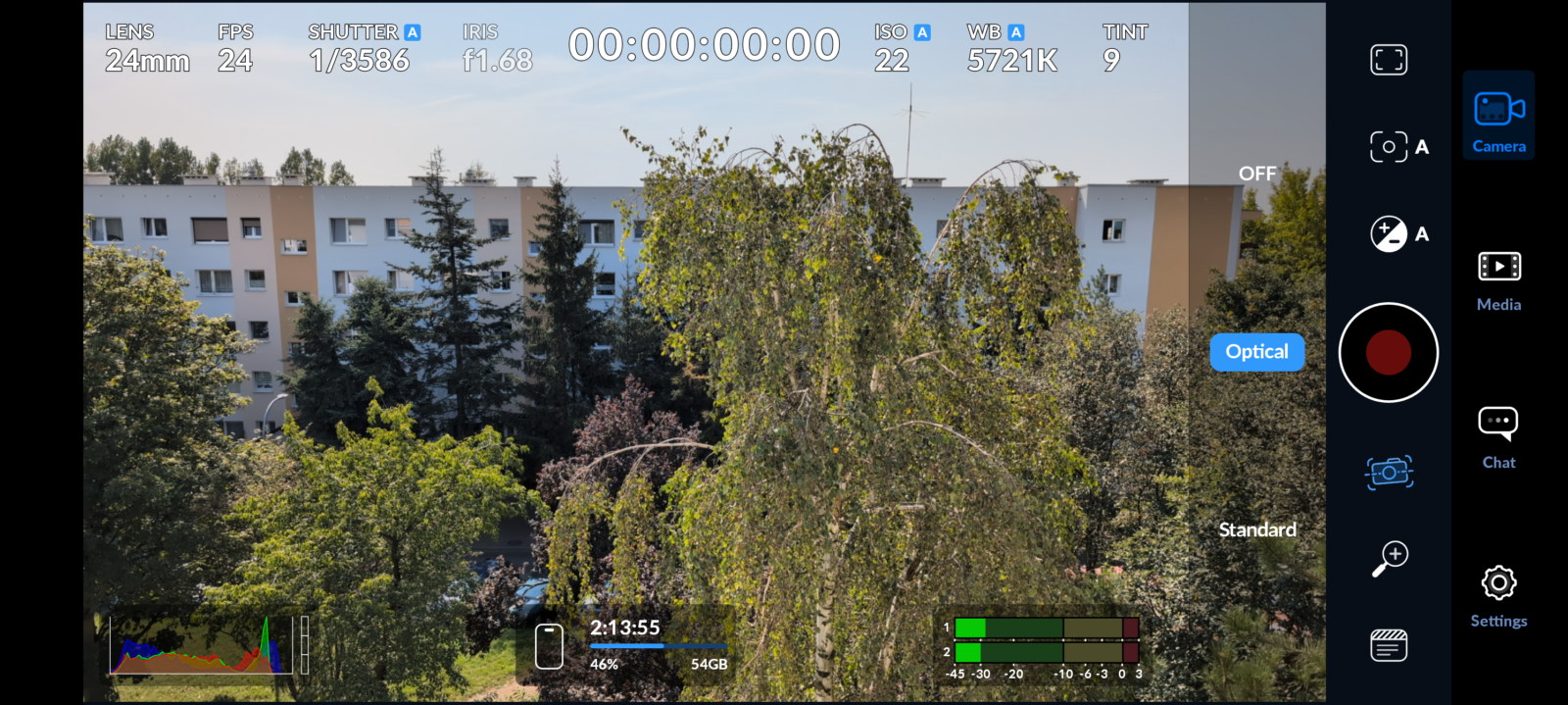Open the Media tab

[x=1498, y=279]
